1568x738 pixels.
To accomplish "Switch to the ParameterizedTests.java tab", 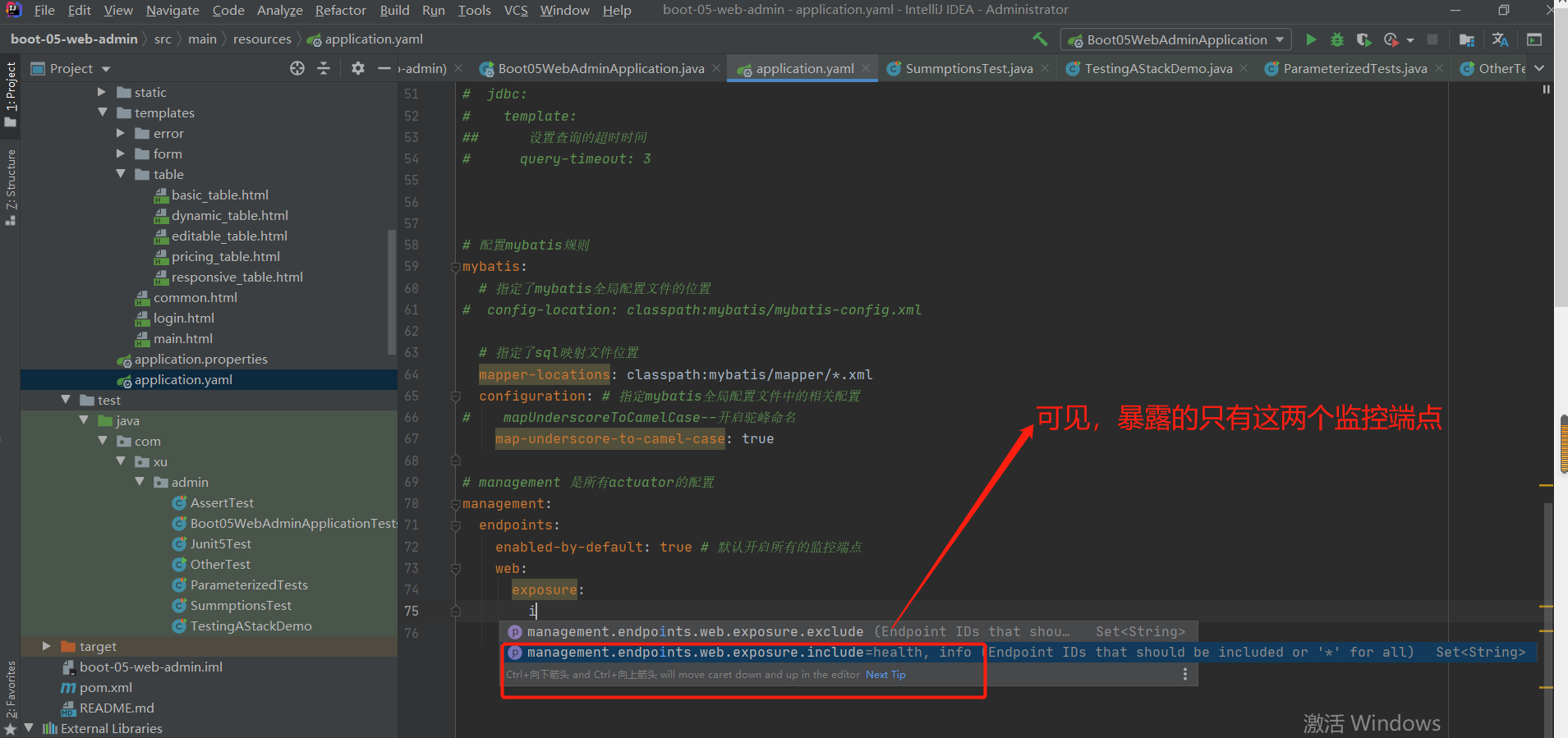I will [1355, 68].
